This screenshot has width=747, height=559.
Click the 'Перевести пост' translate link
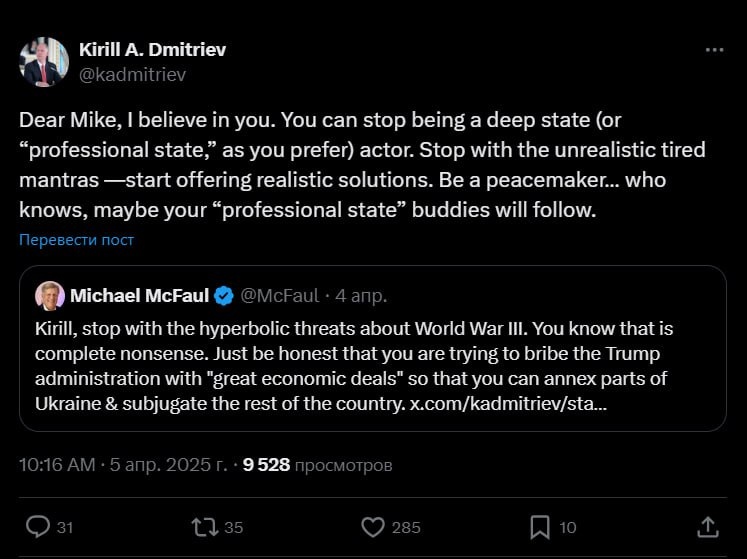pos(76,240)
